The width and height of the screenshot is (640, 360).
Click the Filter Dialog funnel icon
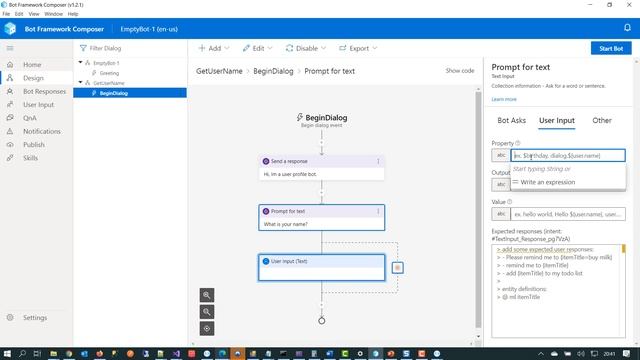click(x=83, y=48)
